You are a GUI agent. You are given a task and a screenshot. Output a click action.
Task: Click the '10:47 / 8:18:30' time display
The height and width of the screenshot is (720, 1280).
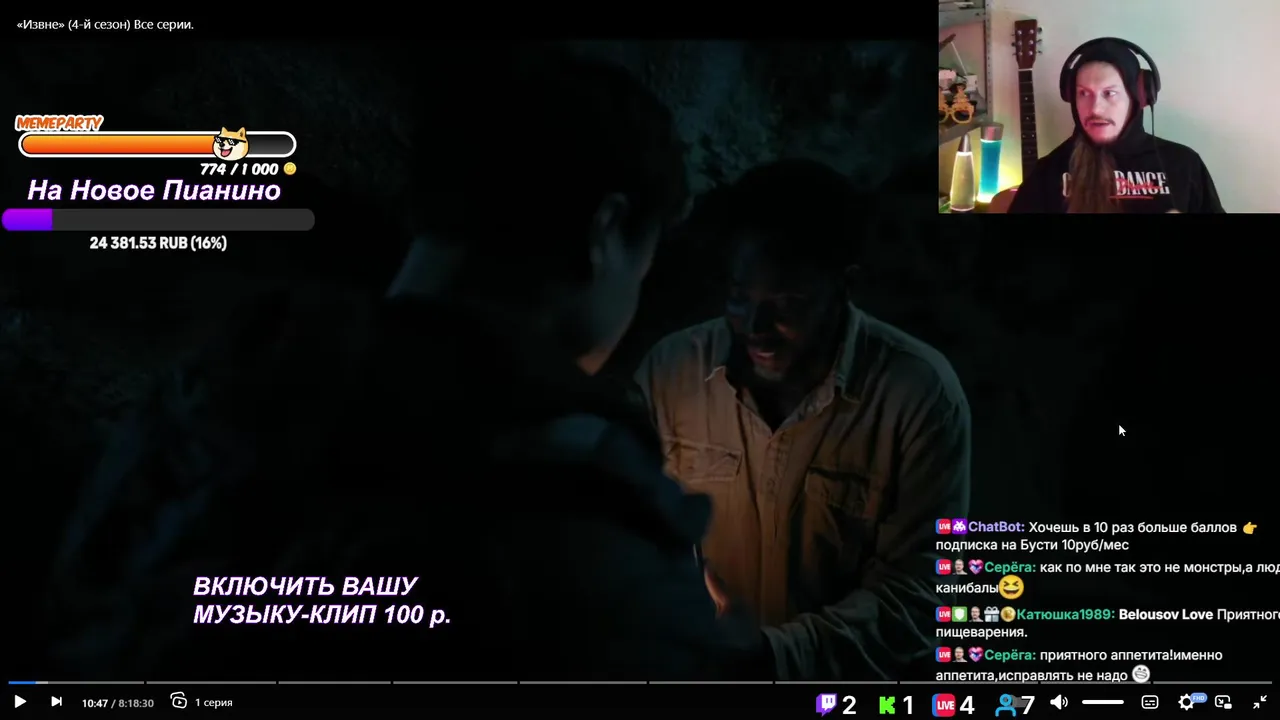tap(118, 703)
